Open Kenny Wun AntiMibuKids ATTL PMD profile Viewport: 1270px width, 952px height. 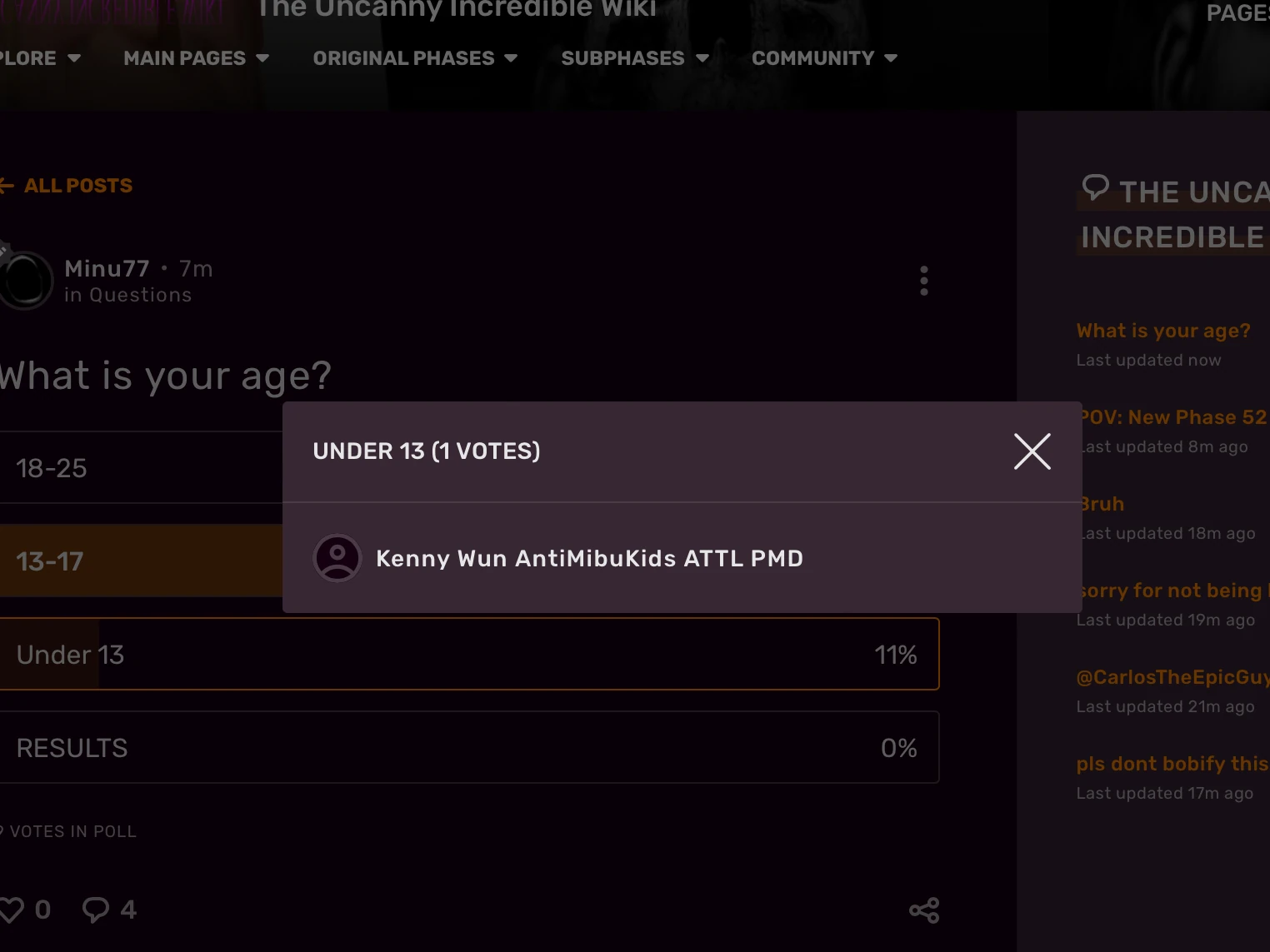pyautogui.click(x=589, y=558)
